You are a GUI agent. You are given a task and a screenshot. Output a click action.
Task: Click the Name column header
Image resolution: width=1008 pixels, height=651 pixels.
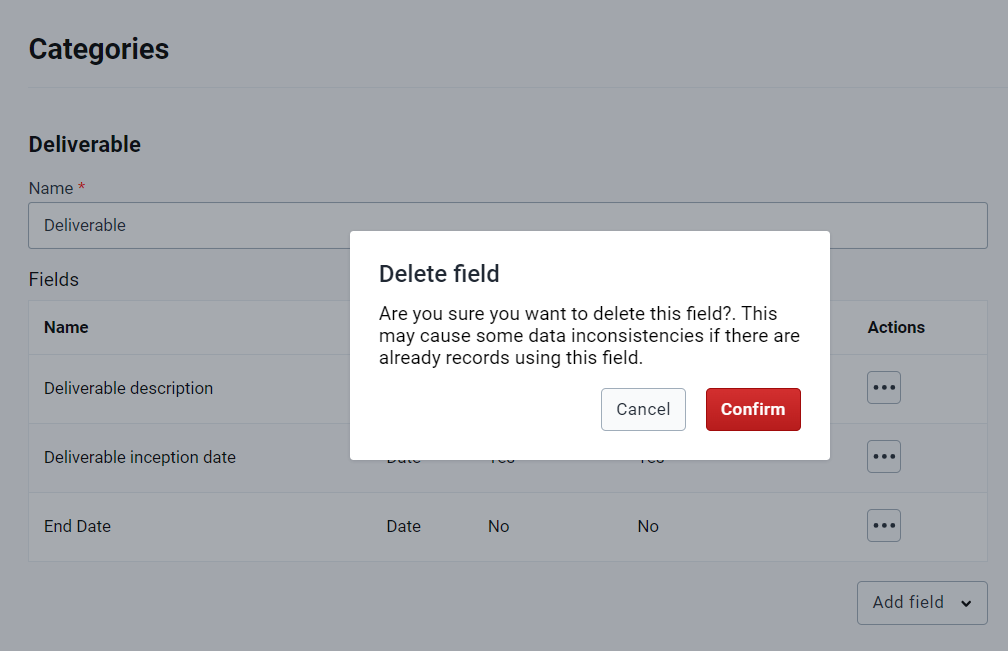click(x=66, y=327)
